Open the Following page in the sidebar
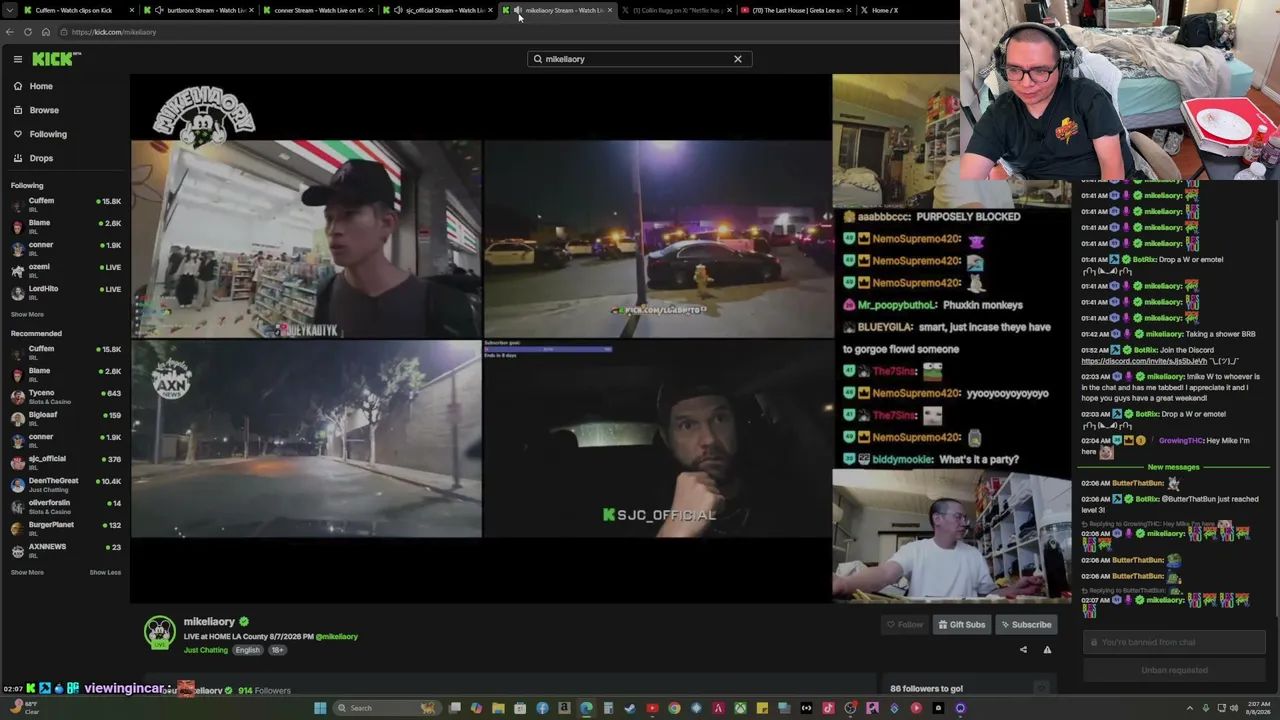This screenshot has width=1280, height=720. pyautogui.click(x=47, y=134)
